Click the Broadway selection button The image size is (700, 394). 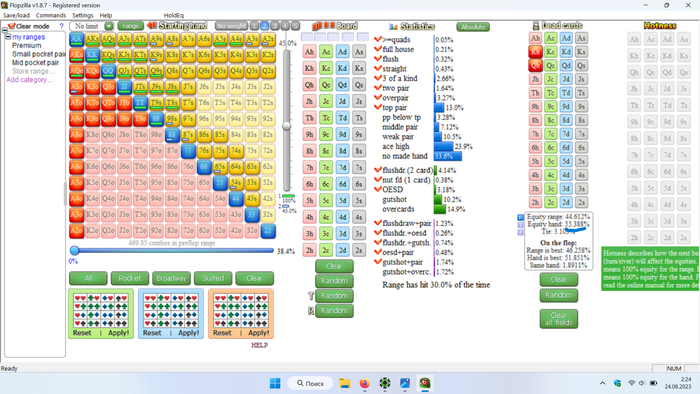coord(171,278)
